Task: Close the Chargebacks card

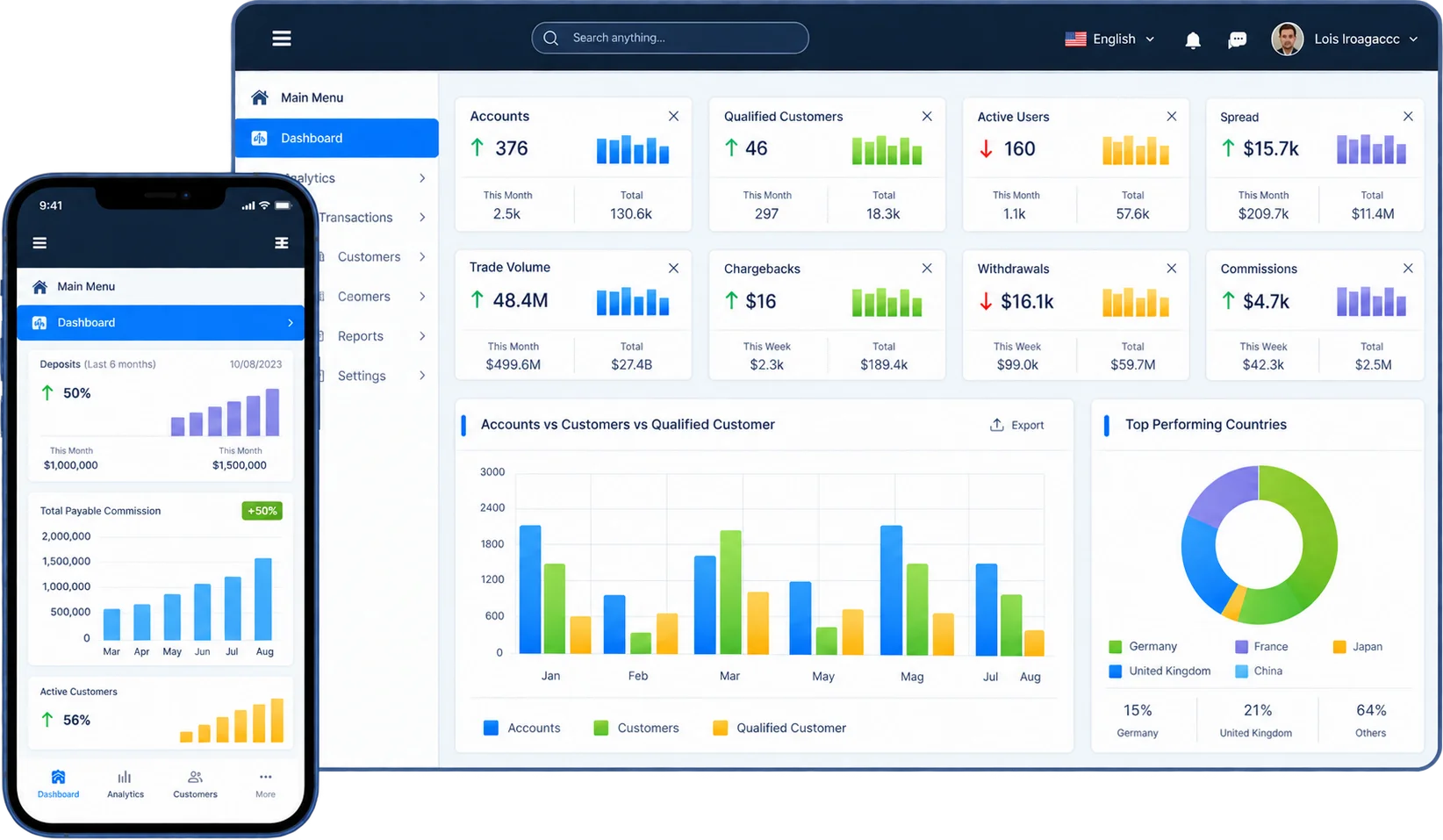Action: click(927, 268)
